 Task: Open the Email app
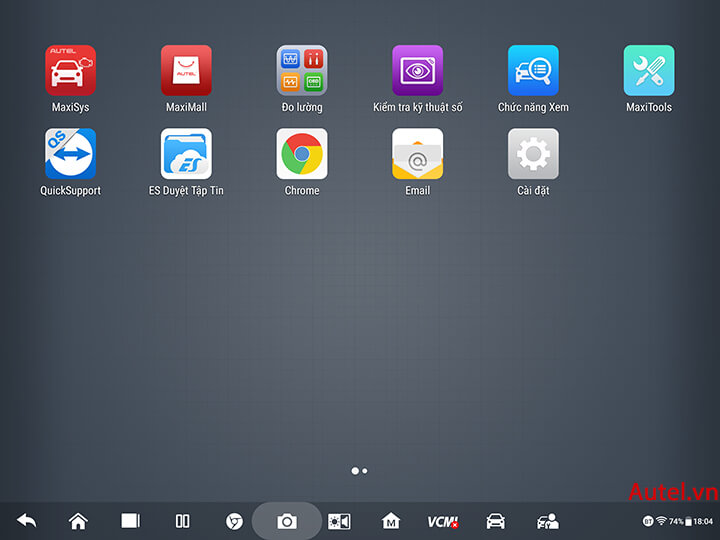pyautogui.click(x=417, y=153)
